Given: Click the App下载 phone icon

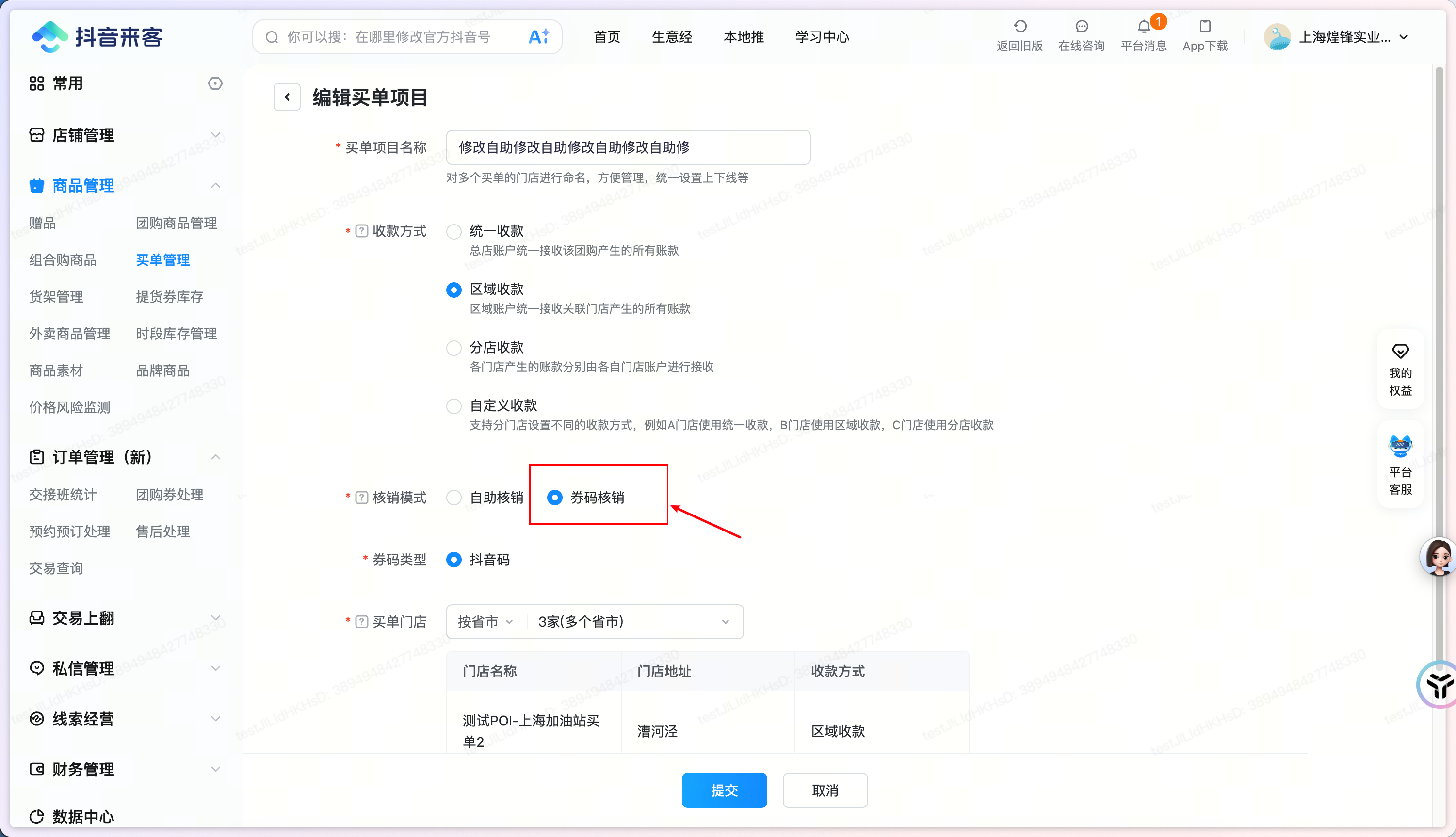Looking at the screenshot, I should click(x=1205, y=27).
